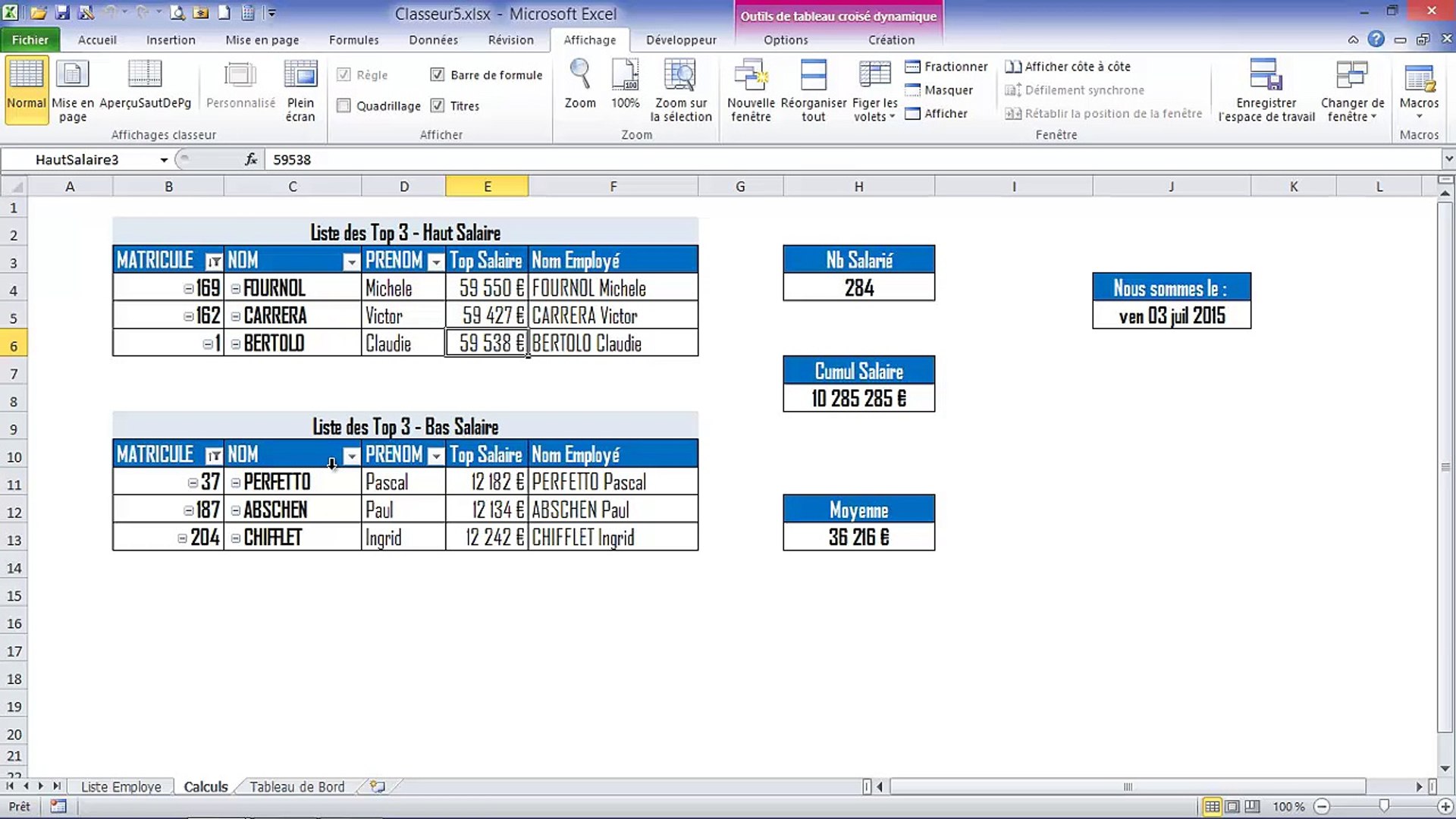
Task: Click Réorganiser tout
Action: 813,89
